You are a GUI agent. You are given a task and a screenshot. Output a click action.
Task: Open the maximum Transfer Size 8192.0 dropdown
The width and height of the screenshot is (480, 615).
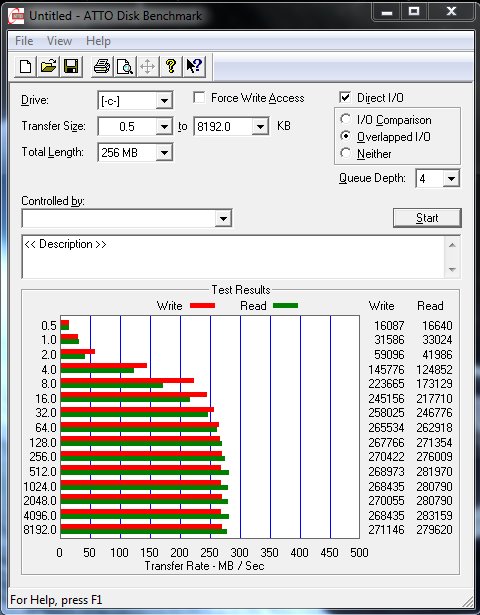tap(260, 127)
